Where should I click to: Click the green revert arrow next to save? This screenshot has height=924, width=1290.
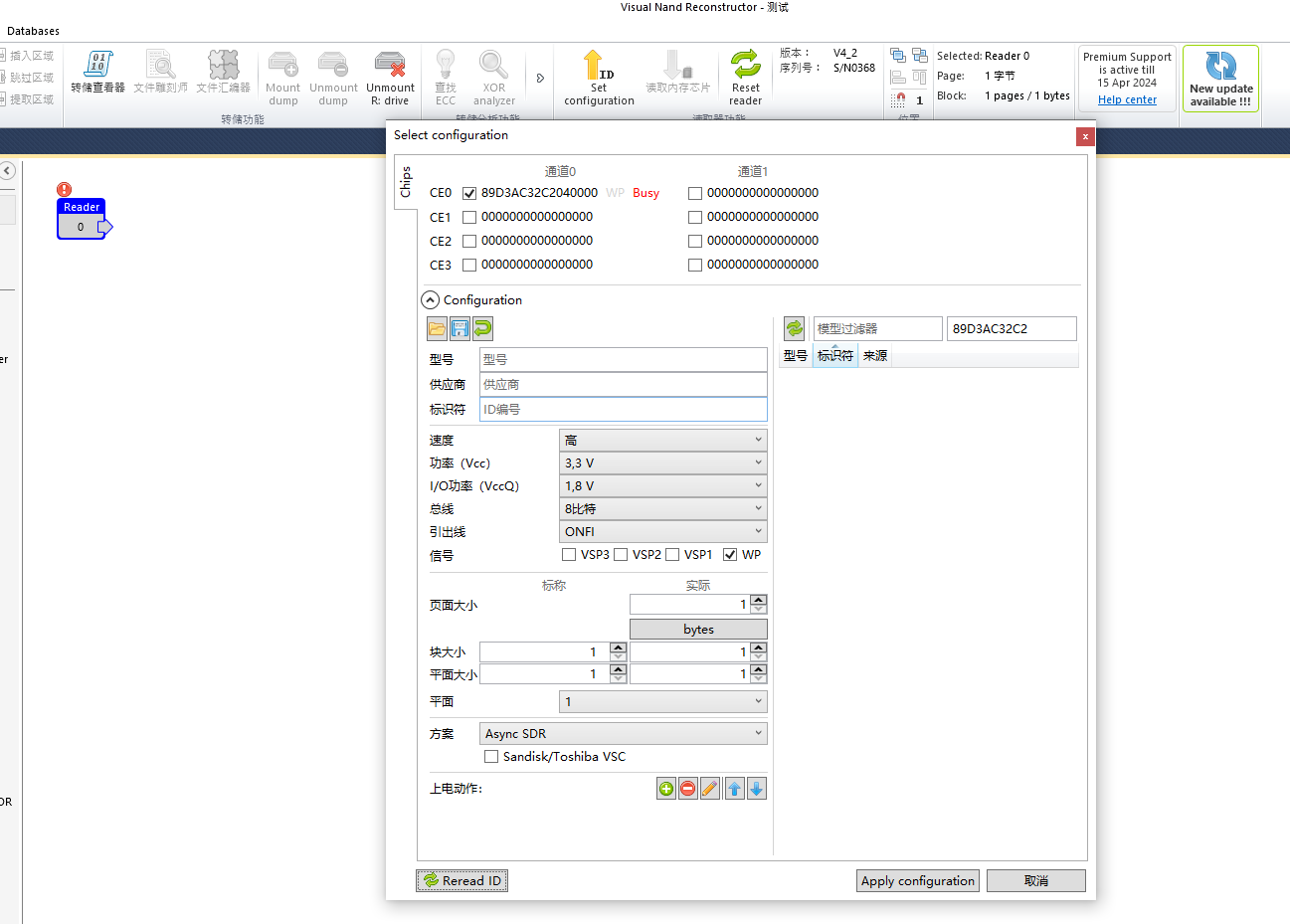(482, 328)
